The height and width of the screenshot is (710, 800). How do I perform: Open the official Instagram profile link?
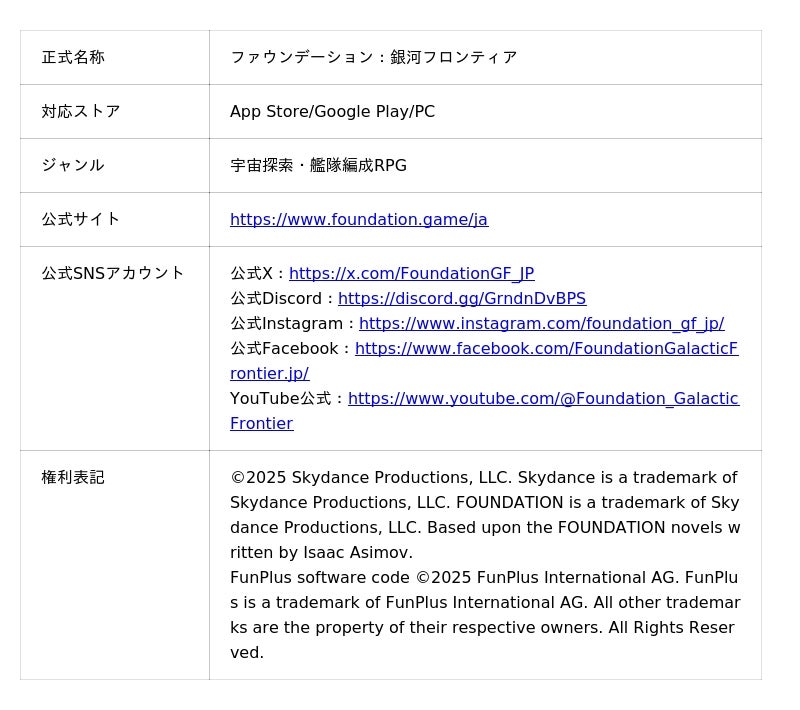[x=541, y=324]
